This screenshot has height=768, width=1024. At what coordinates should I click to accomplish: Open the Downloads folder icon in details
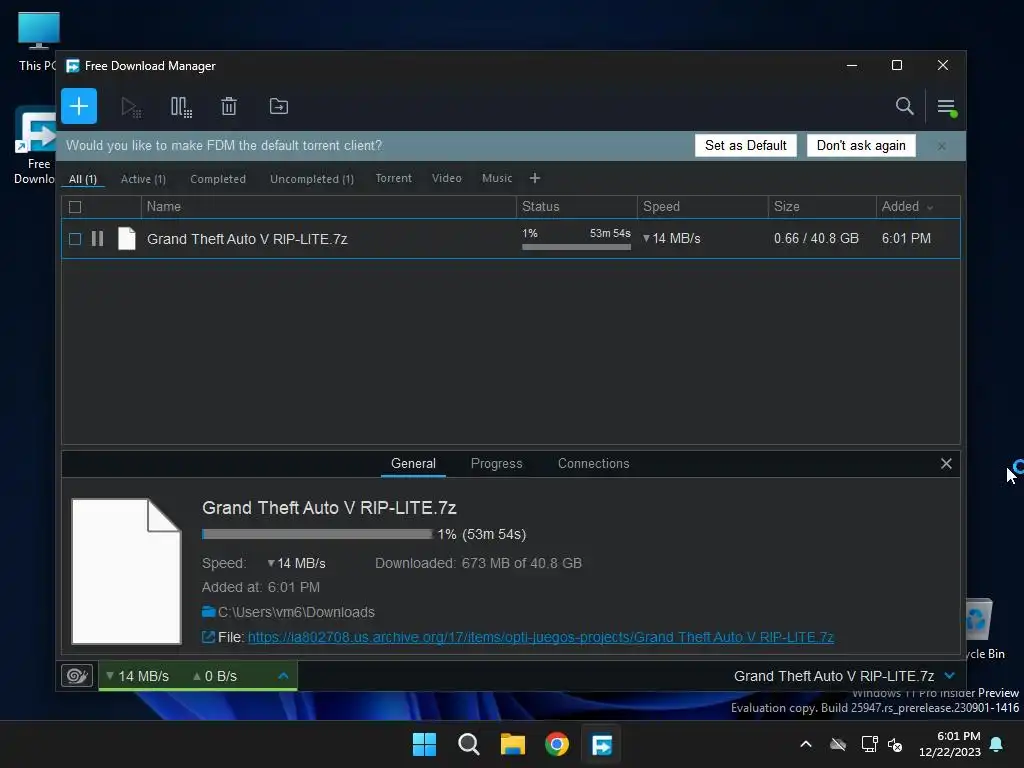tap(208, 612)
